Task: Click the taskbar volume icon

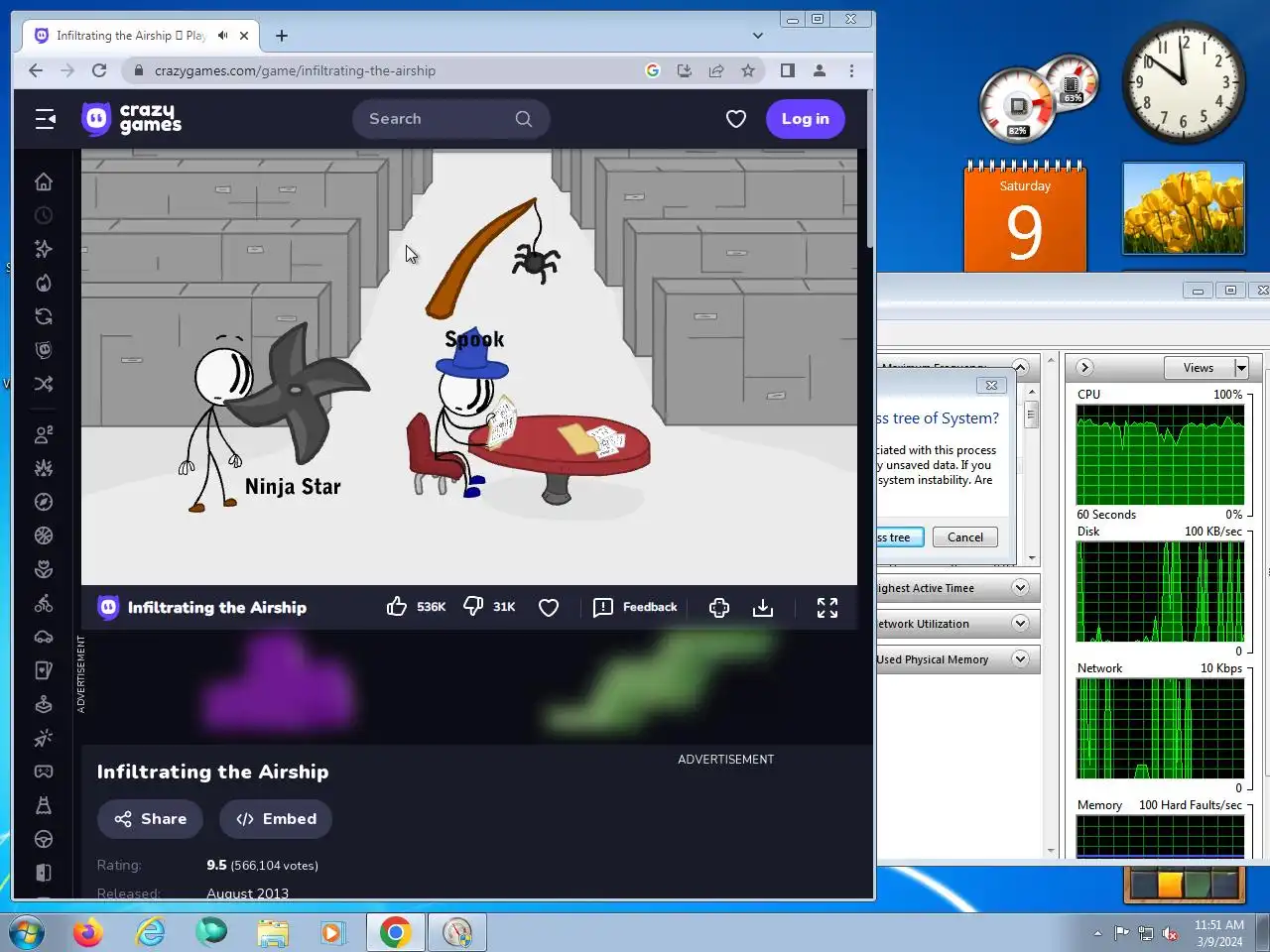Action: (1170, 933)
